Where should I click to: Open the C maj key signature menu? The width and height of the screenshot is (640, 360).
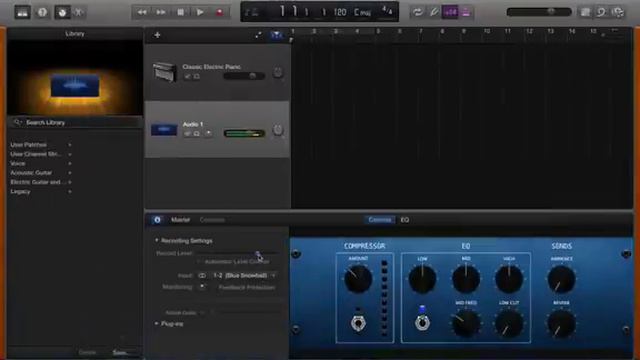pyautogui.click(x=362, y=12)
